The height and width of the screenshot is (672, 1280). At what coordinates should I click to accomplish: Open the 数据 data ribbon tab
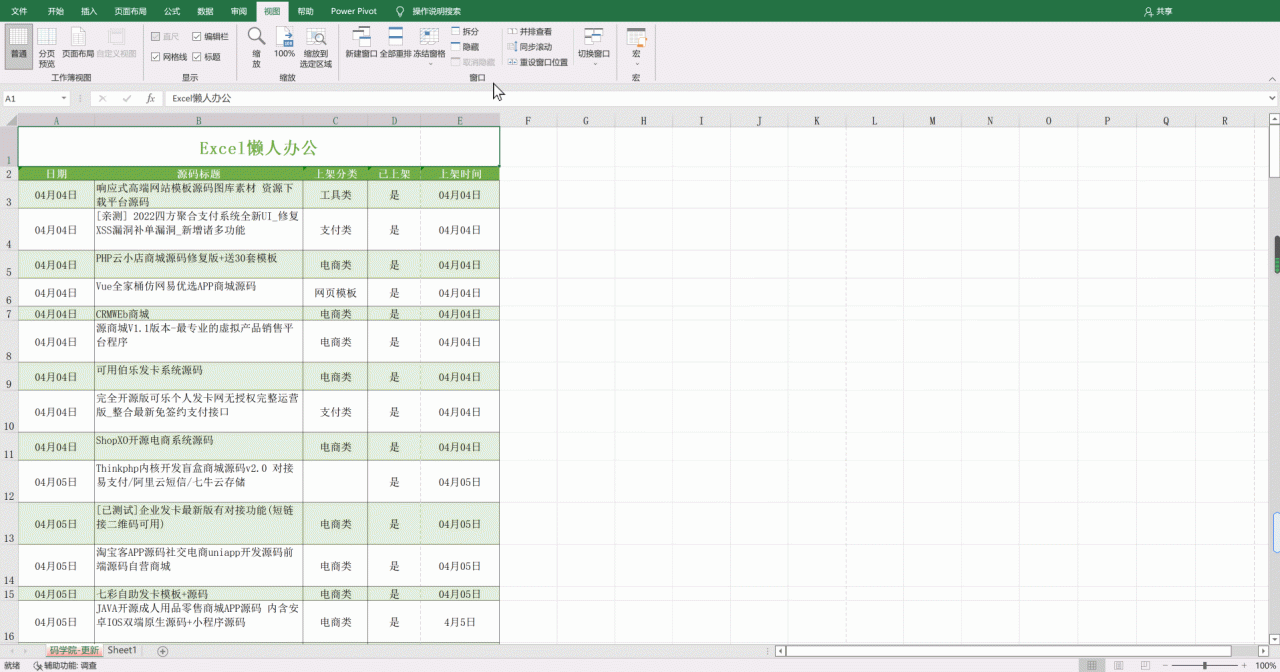[x=205, y=11]
